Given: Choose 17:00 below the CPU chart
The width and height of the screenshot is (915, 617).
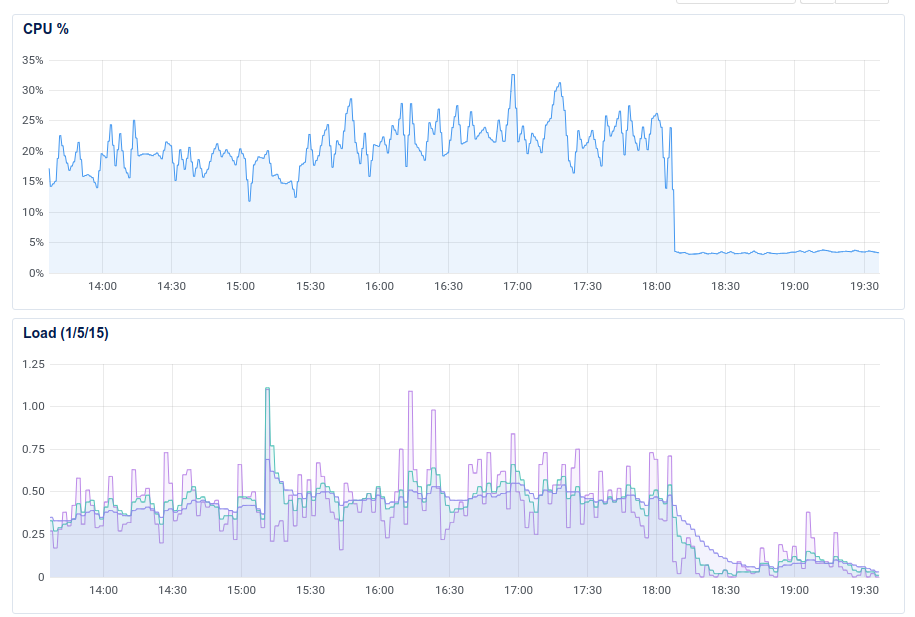Looking at the screenshot, I should tap(518, 287).
